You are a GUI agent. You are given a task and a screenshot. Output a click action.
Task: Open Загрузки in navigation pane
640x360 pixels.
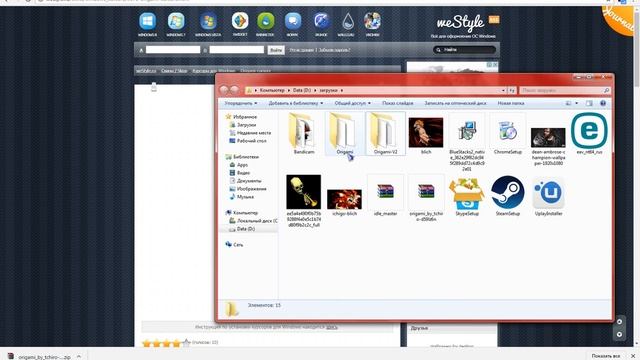pos(246,125)
